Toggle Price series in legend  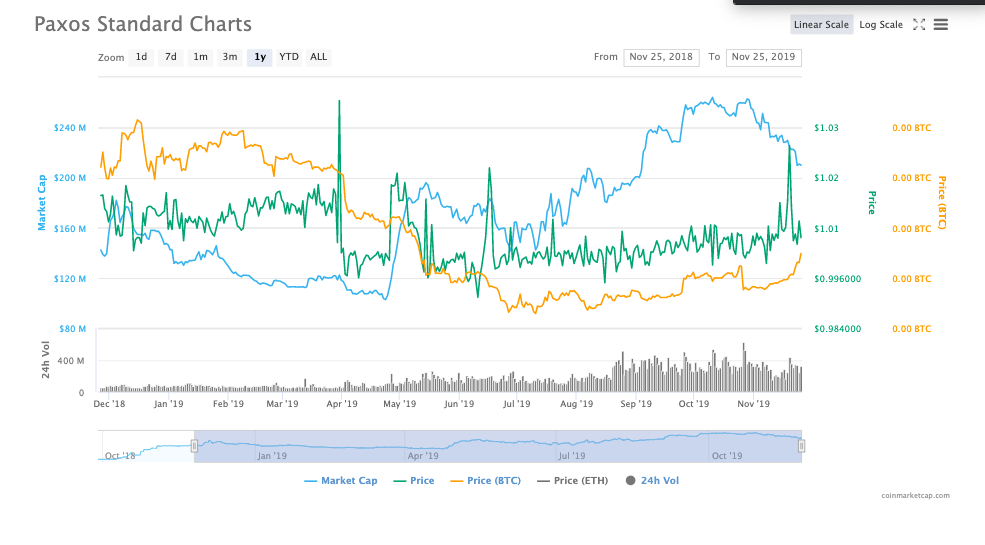pyautogui.click(x=414, y=481)
